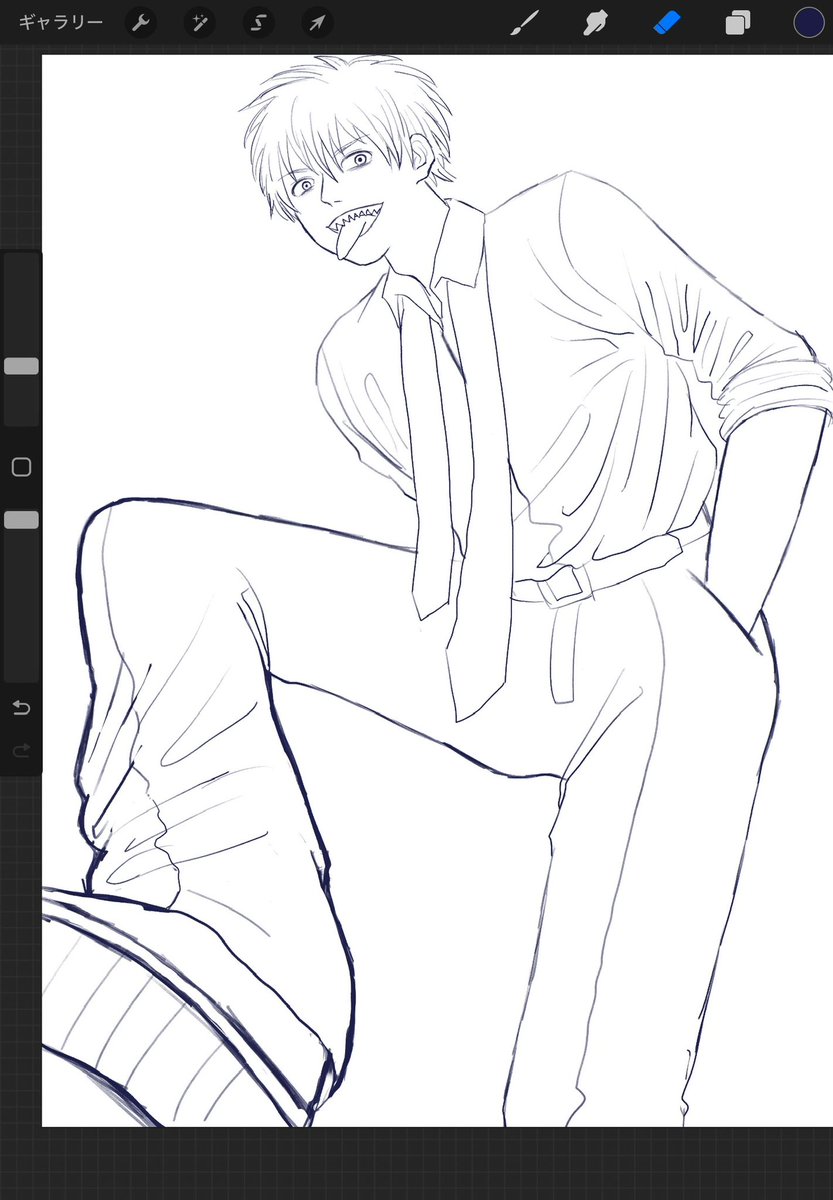Select the Brush tool

525,22
